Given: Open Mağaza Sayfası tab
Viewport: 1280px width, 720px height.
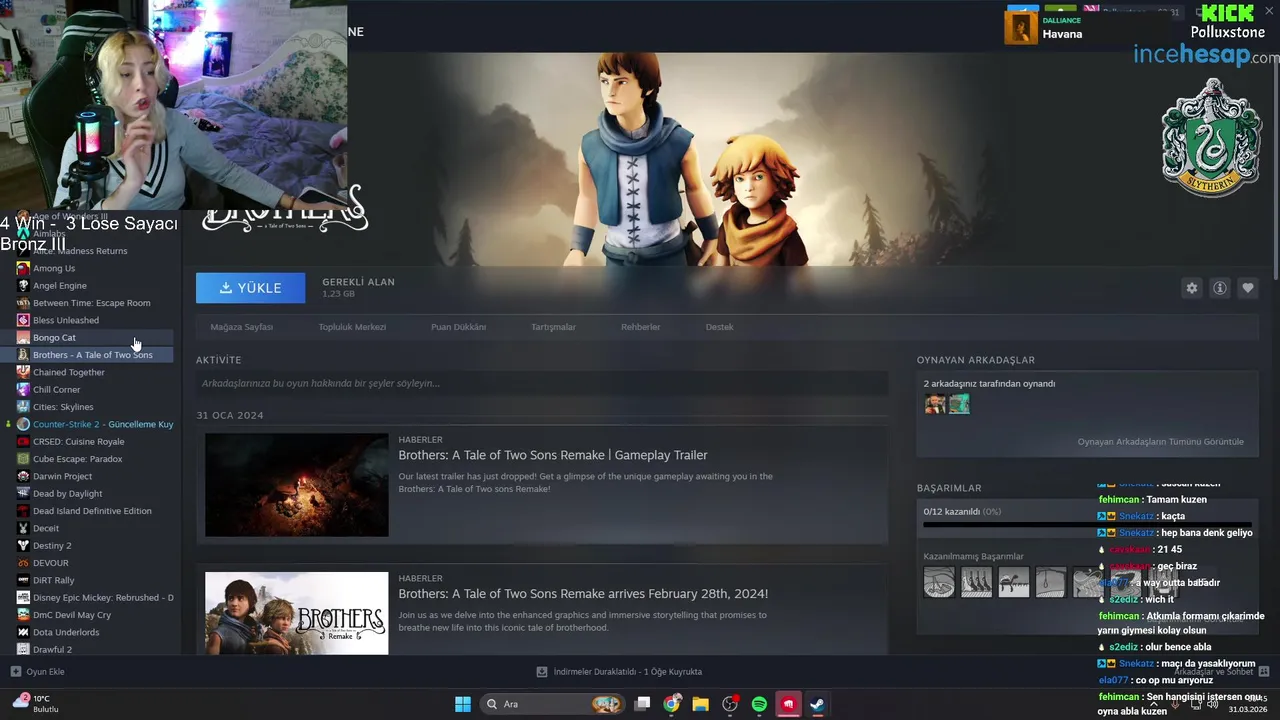Looking at the screenshot, I should (x=241, y=327).
